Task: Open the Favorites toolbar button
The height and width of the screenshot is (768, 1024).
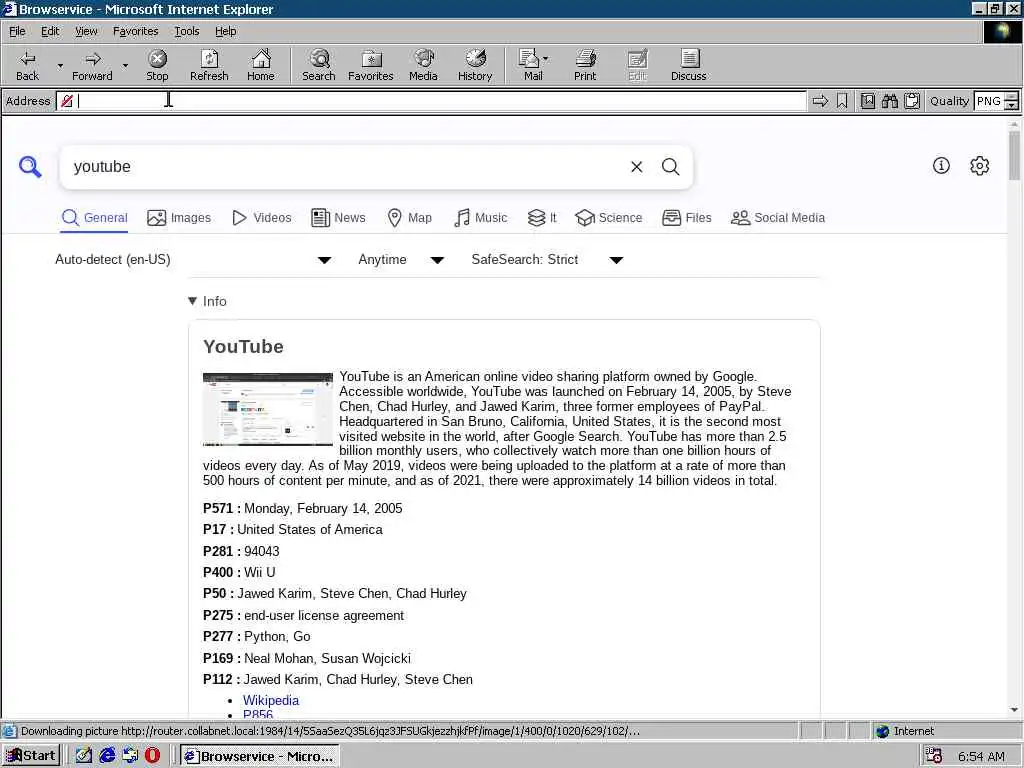Action: [x=370, y=65]
